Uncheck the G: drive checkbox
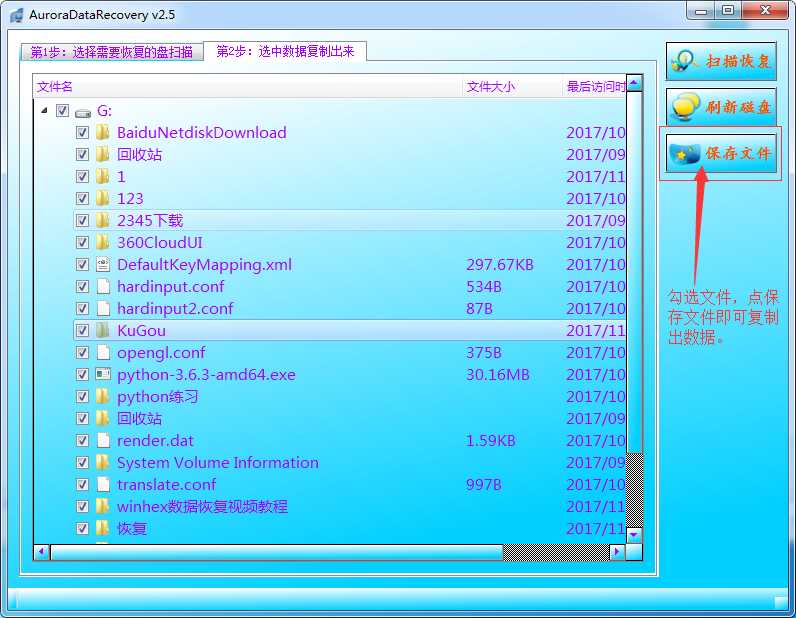Viewport: 796px width, 618px height. pyautogui.click(x=62, y=110)
